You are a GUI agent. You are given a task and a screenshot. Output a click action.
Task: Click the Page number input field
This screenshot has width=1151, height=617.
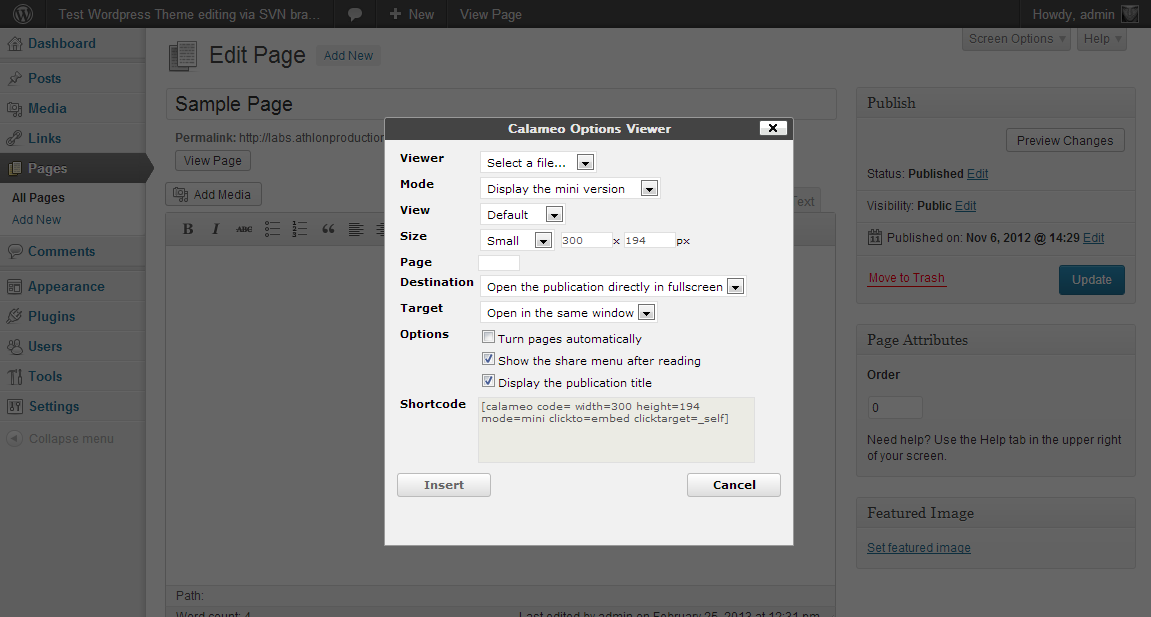[499, 263]
